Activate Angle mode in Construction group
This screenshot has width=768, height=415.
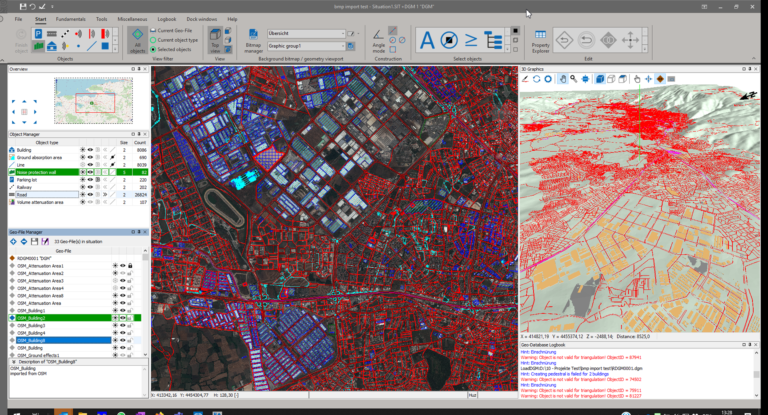coord(378,40)
